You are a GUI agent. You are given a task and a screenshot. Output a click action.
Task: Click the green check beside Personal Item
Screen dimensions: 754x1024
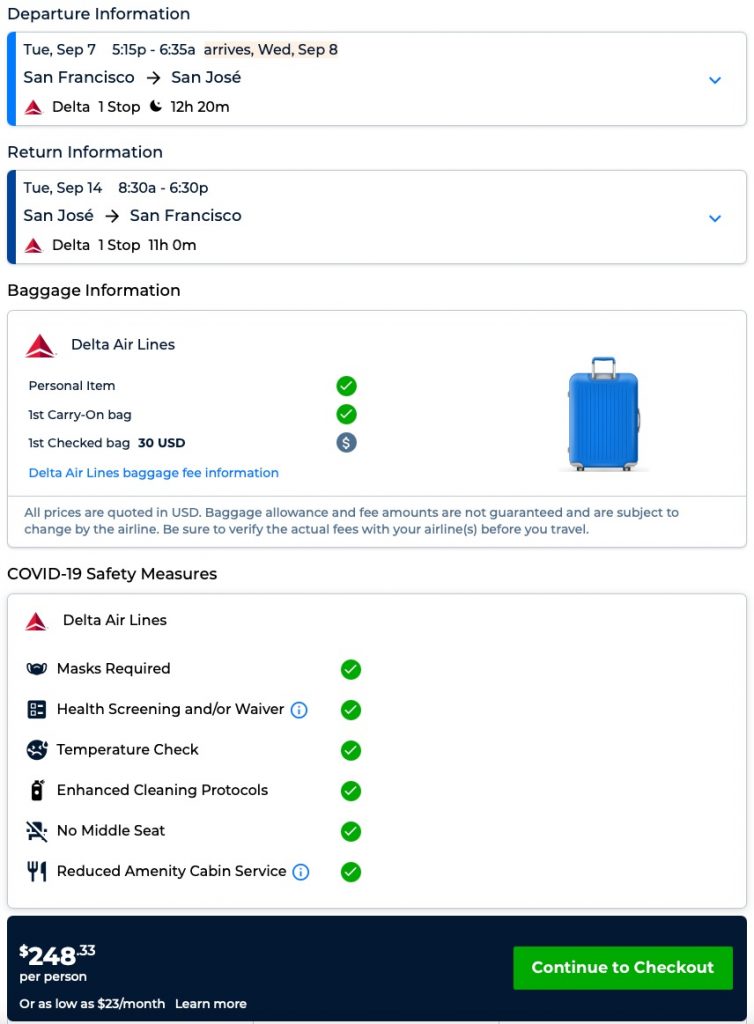pyautogui.click(x=346, y=386)
